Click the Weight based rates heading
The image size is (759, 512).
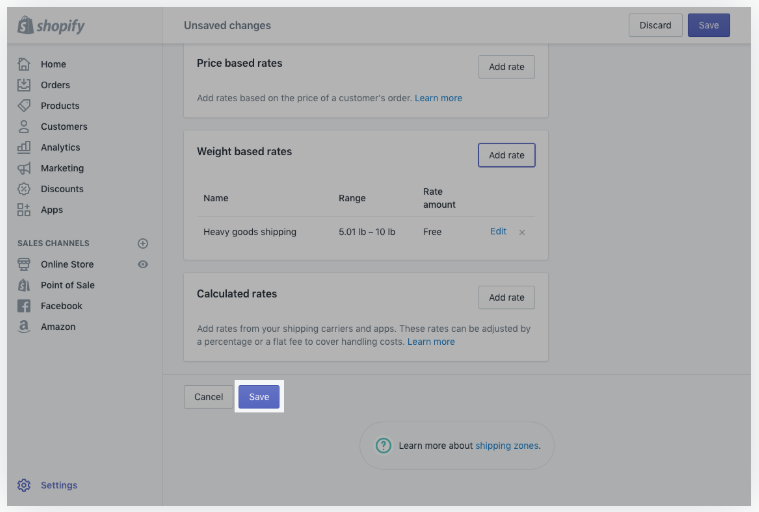click(244, 151)
